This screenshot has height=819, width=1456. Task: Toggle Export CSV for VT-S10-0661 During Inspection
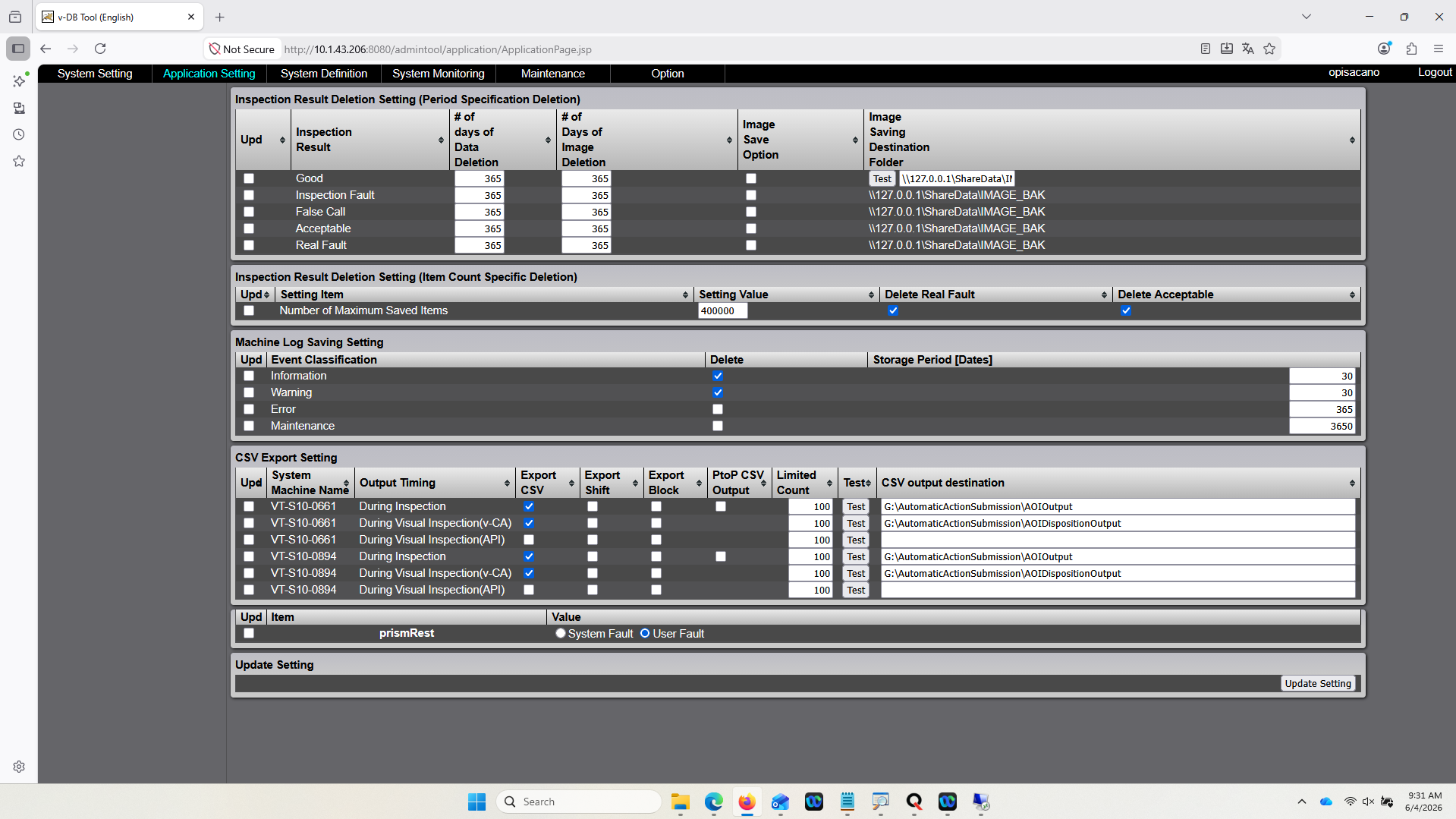(x=529, y=506)
